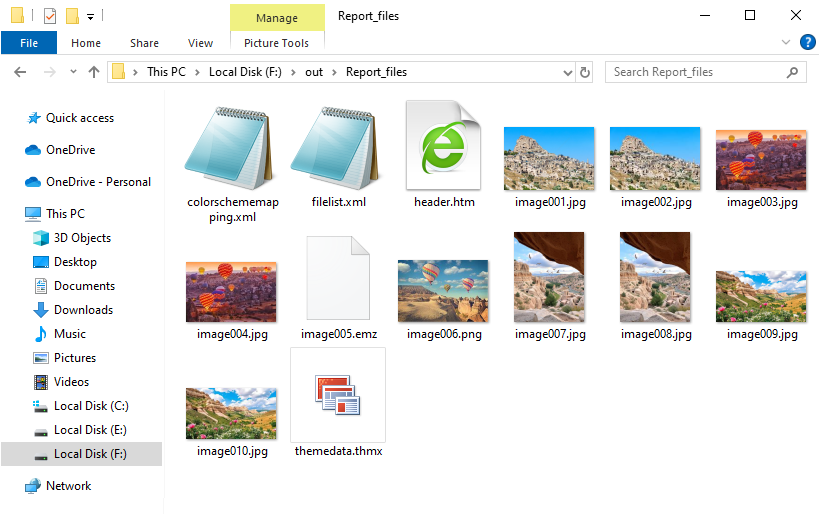Viewport: 820px width, 514px height.
Task: Open the File menu tab
Action: pos(29,43)
